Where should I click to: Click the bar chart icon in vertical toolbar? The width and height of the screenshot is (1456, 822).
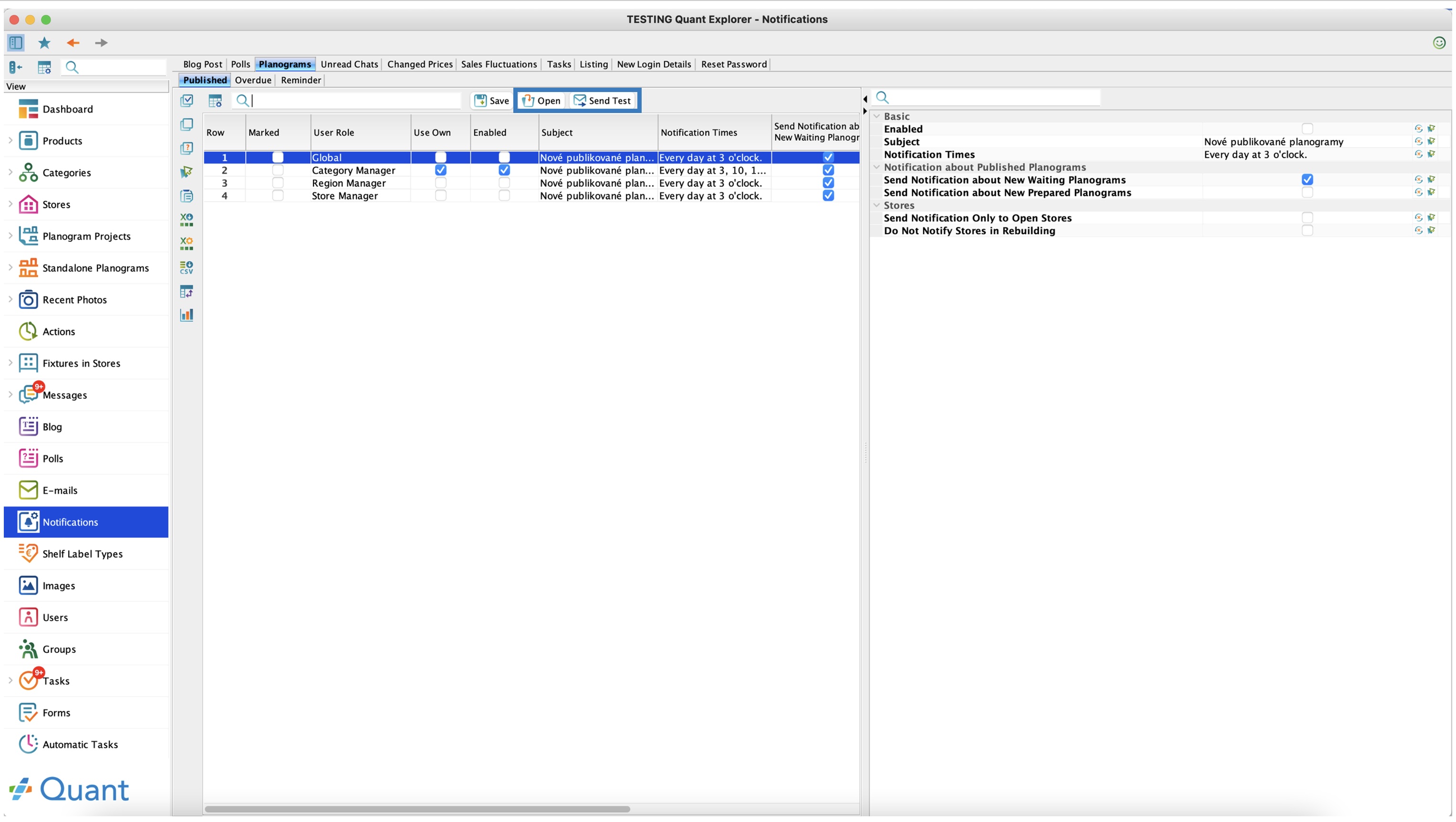coord(187,315)
